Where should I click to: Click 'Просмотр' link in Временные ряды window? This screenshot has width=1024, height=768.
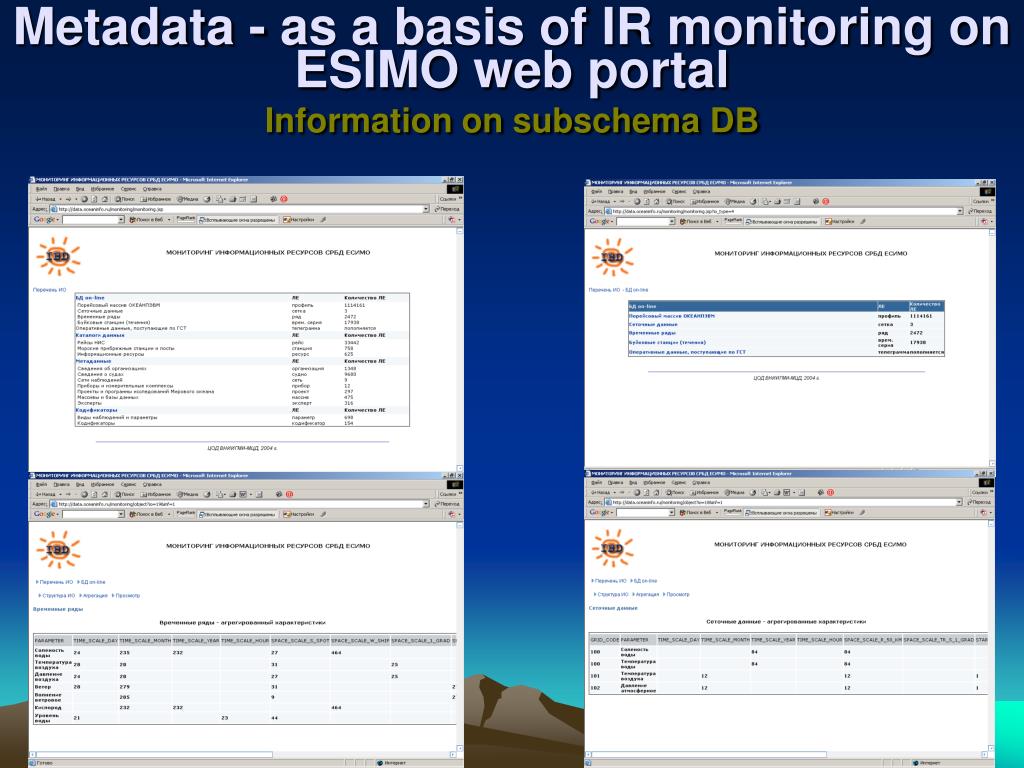point(126,596)
